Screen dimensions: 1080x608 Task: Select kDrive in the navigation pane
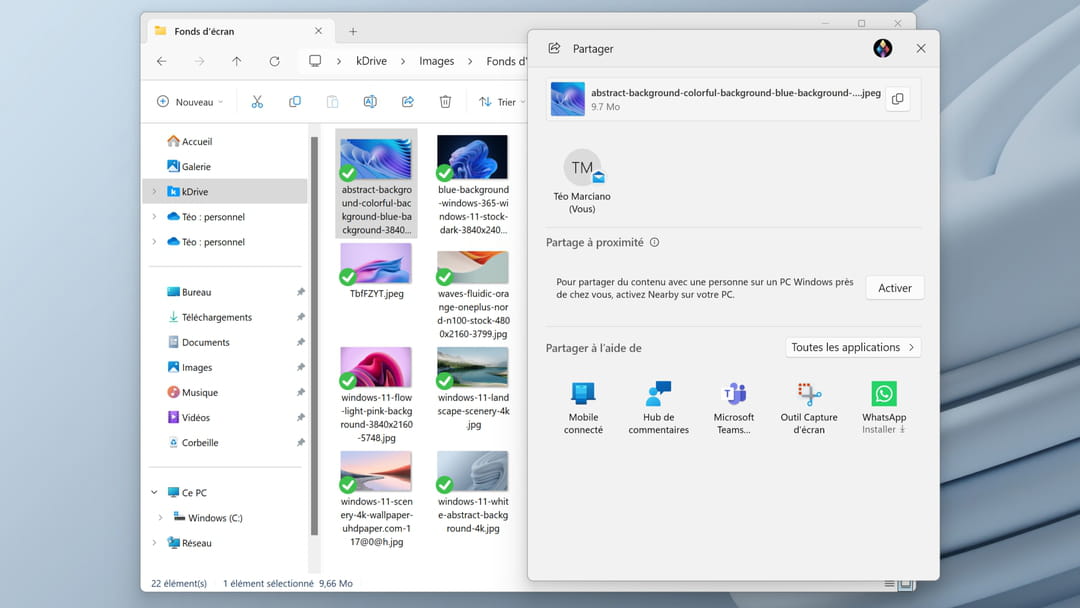point(225,191)
